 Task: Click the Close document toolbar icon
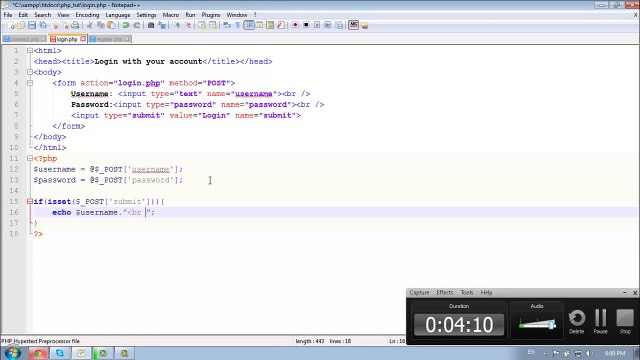pyautogui.click(x=55, y=25)
